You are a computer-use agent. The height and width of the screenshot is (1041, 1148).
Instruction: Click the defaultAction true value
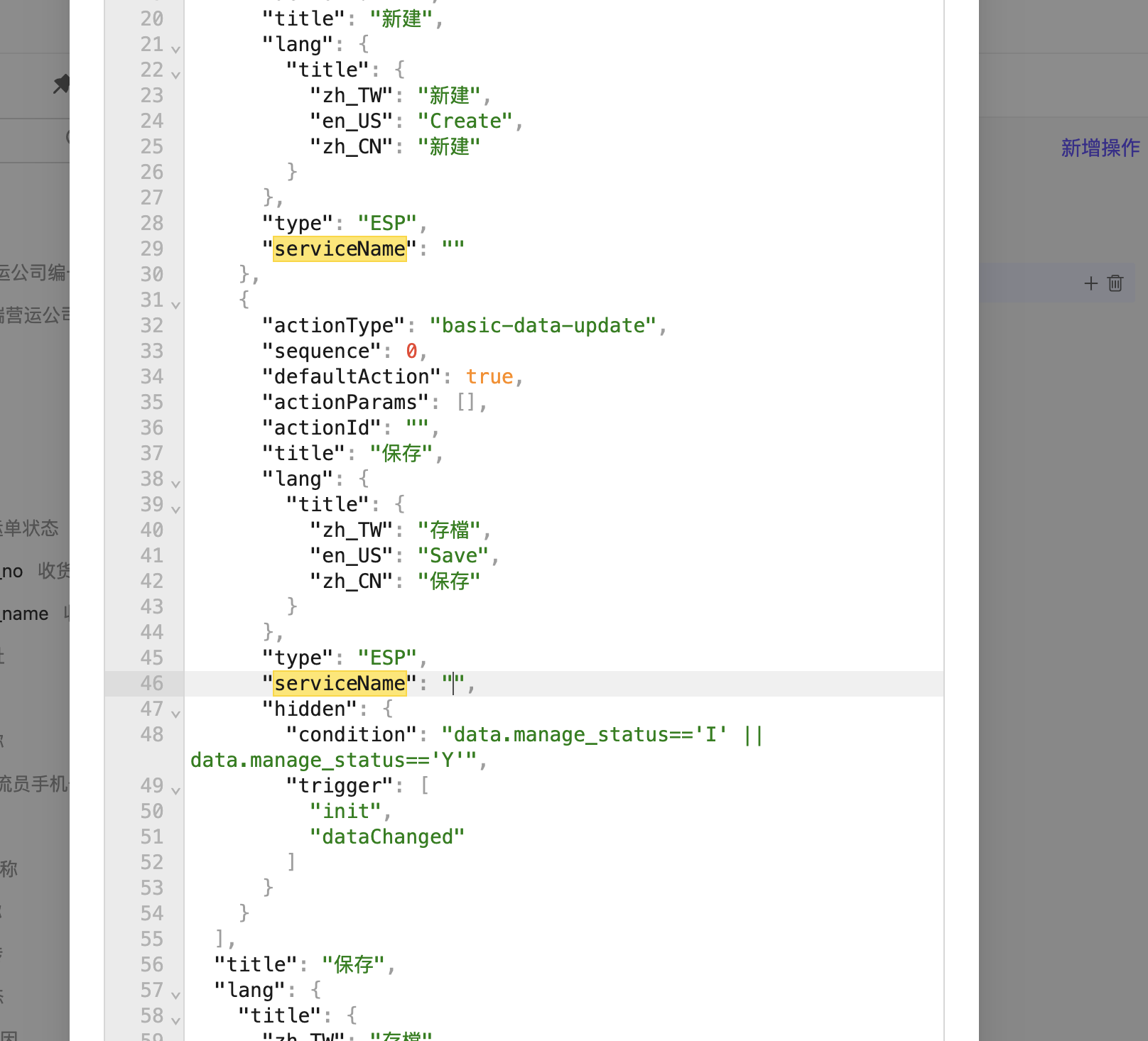pyautogui.click(x=489, y=376)
